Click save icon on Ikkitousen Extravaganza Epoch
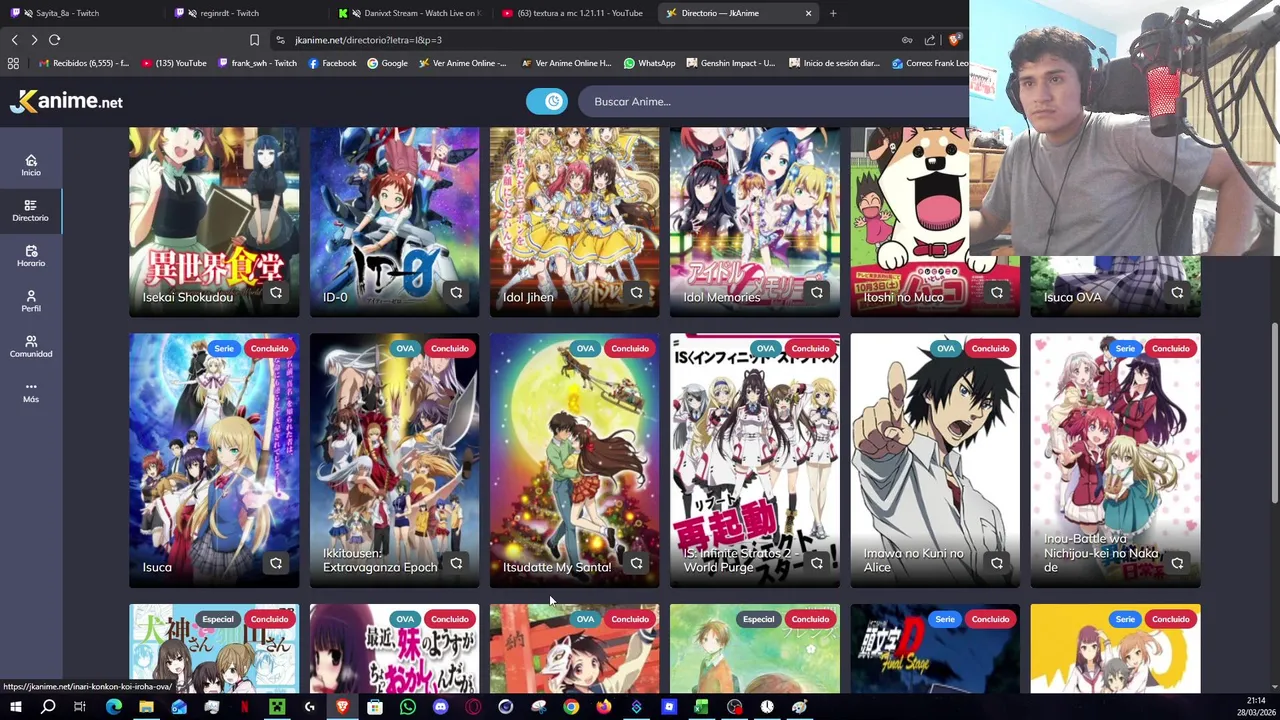Image resolution: width=1280 pixels, height=720 pixels. [456, 563]
